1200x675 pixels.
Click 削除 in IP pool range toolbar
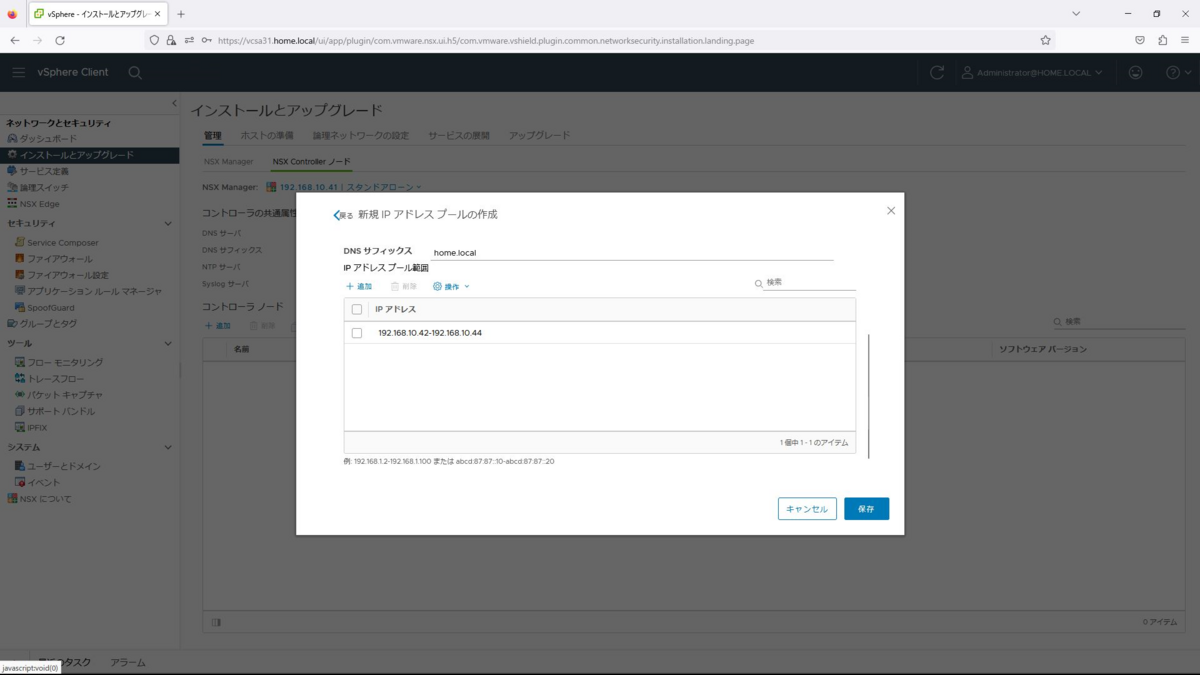click(404, 286)
